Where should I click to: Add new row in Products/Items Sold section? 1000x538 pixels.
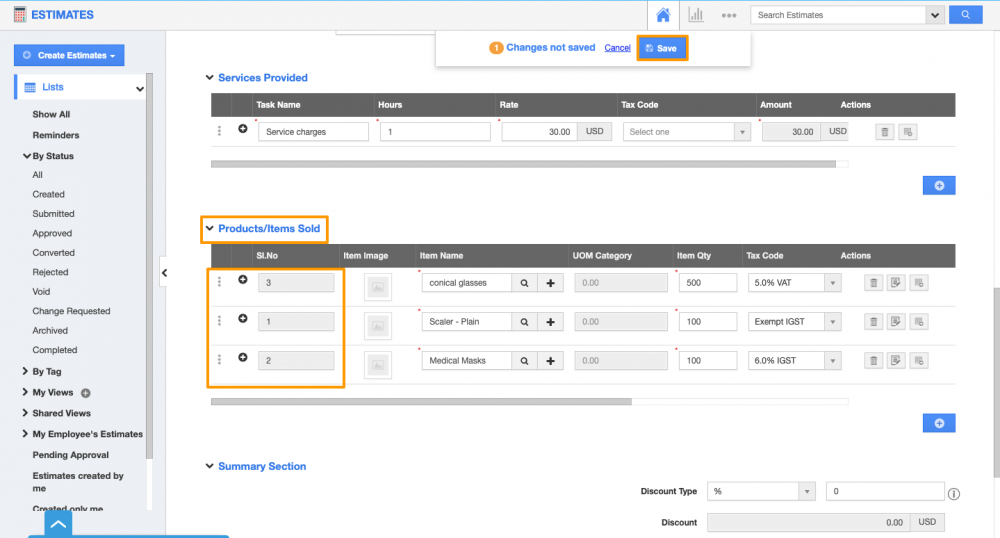(x=938, y=423)
